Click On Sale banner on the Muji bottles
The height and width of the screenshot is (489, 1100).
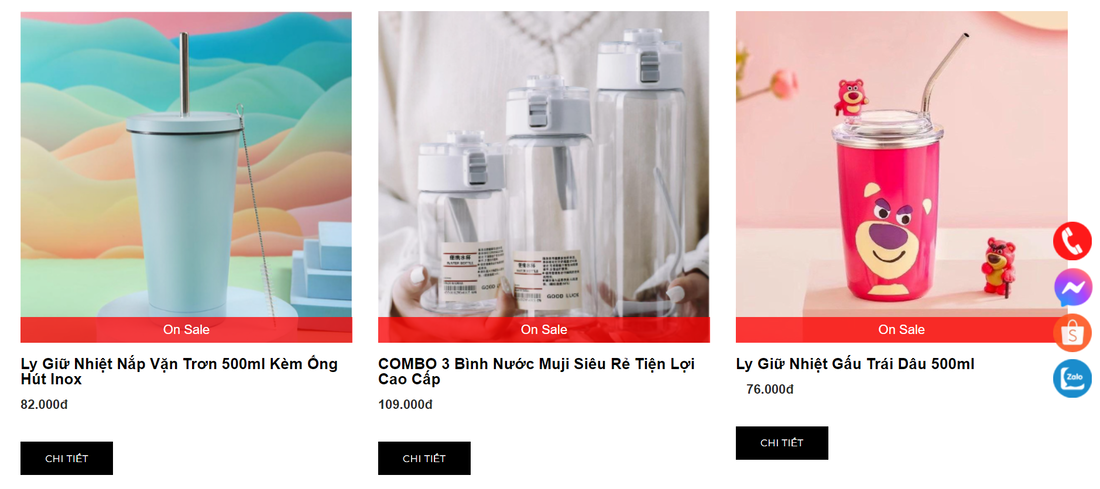(544, 330)
